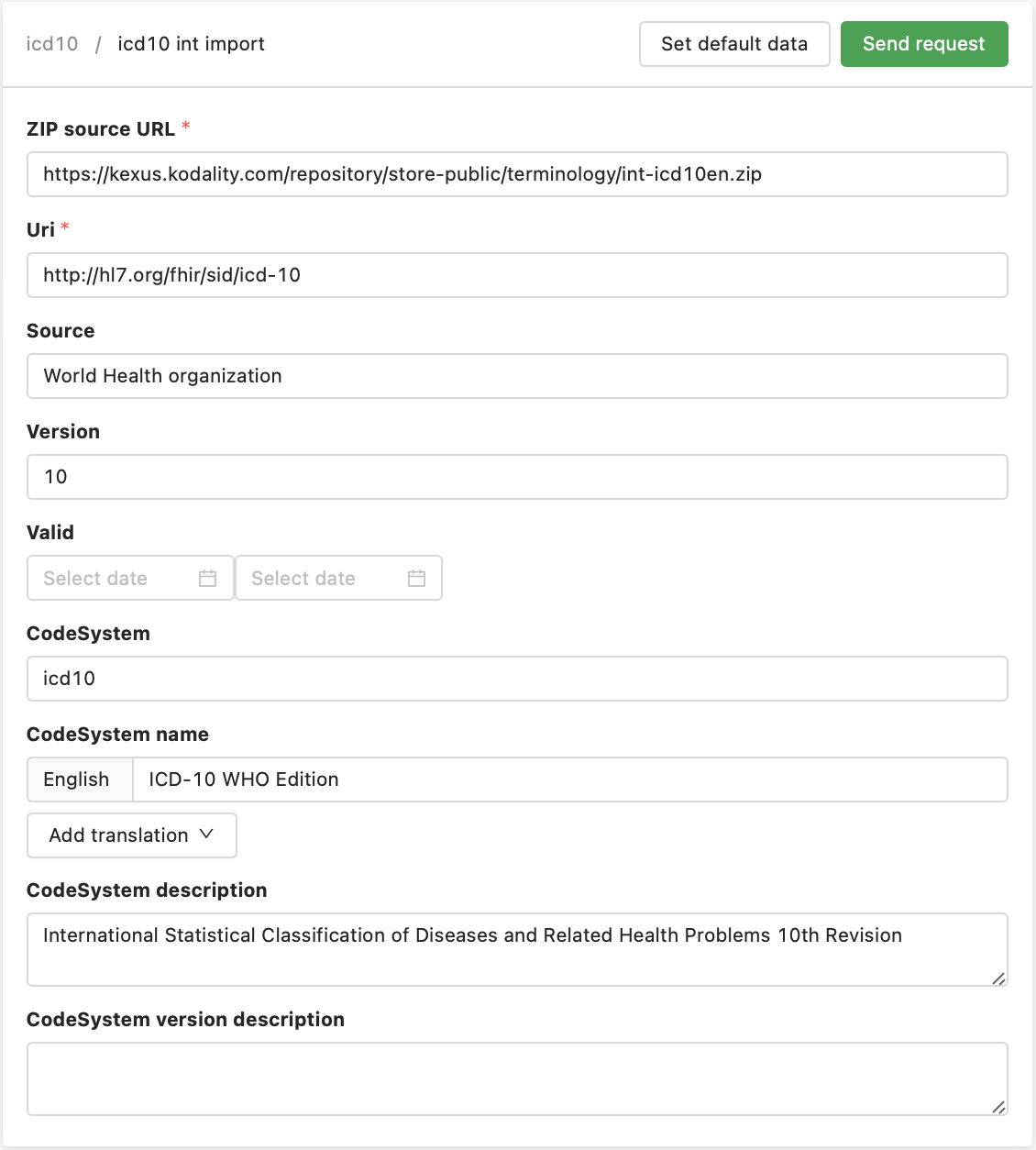Click the calendar icon in the first Valid date field

[x=208, y=579]
